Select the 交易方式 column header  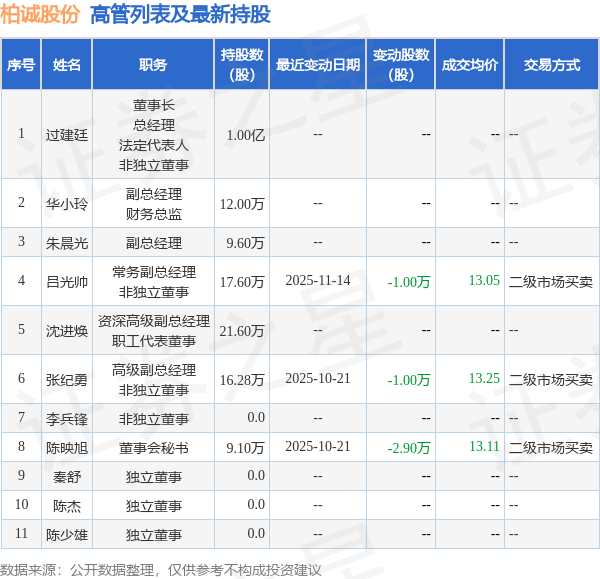point(552,65)
